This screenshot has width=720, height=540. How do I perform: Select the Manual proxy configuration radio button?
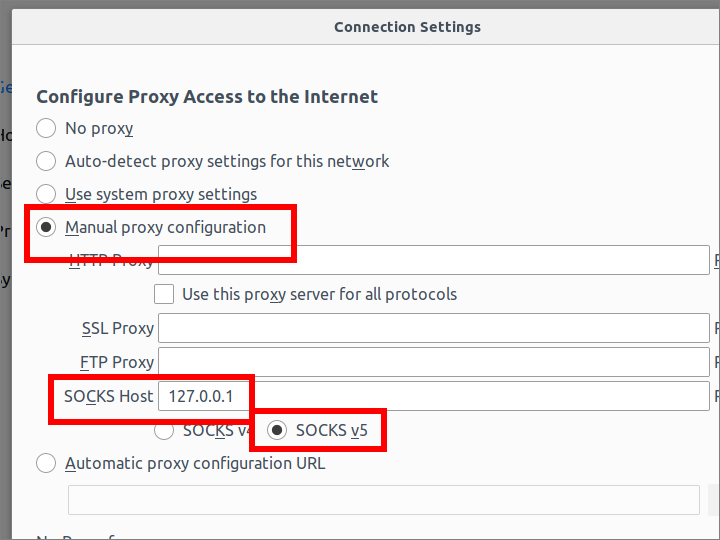(46, 227)
